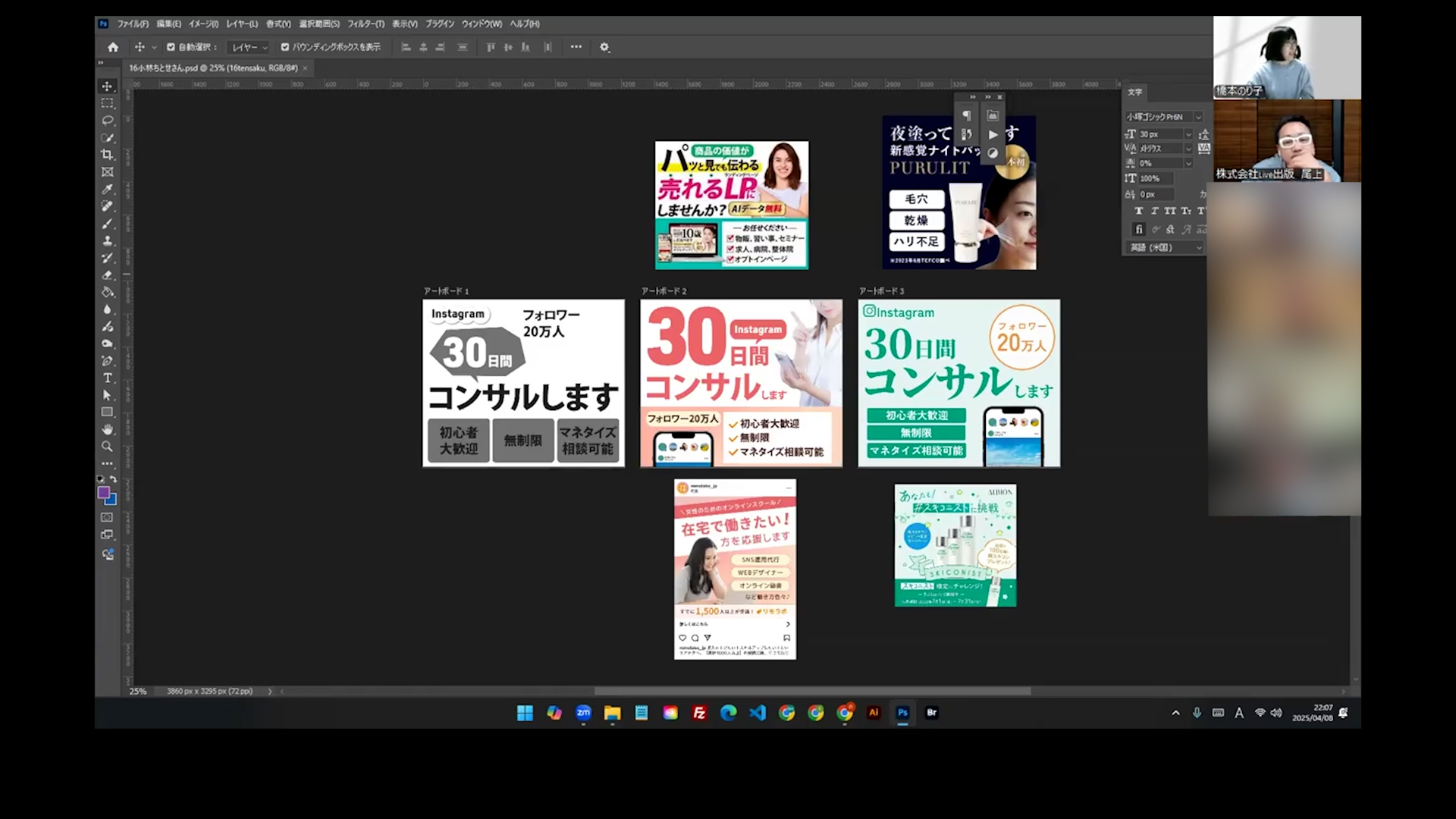Toggle Quick Mask mode
The width and height of the screenshot is (1456, 819).
108,517
